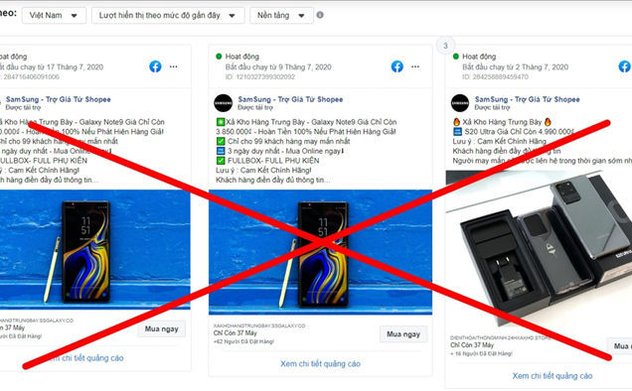Click Mua ngay on the 9 Tháng 7 ad
Image resolution: width=632 pixels, height=391 pixels.
[403, 334]
